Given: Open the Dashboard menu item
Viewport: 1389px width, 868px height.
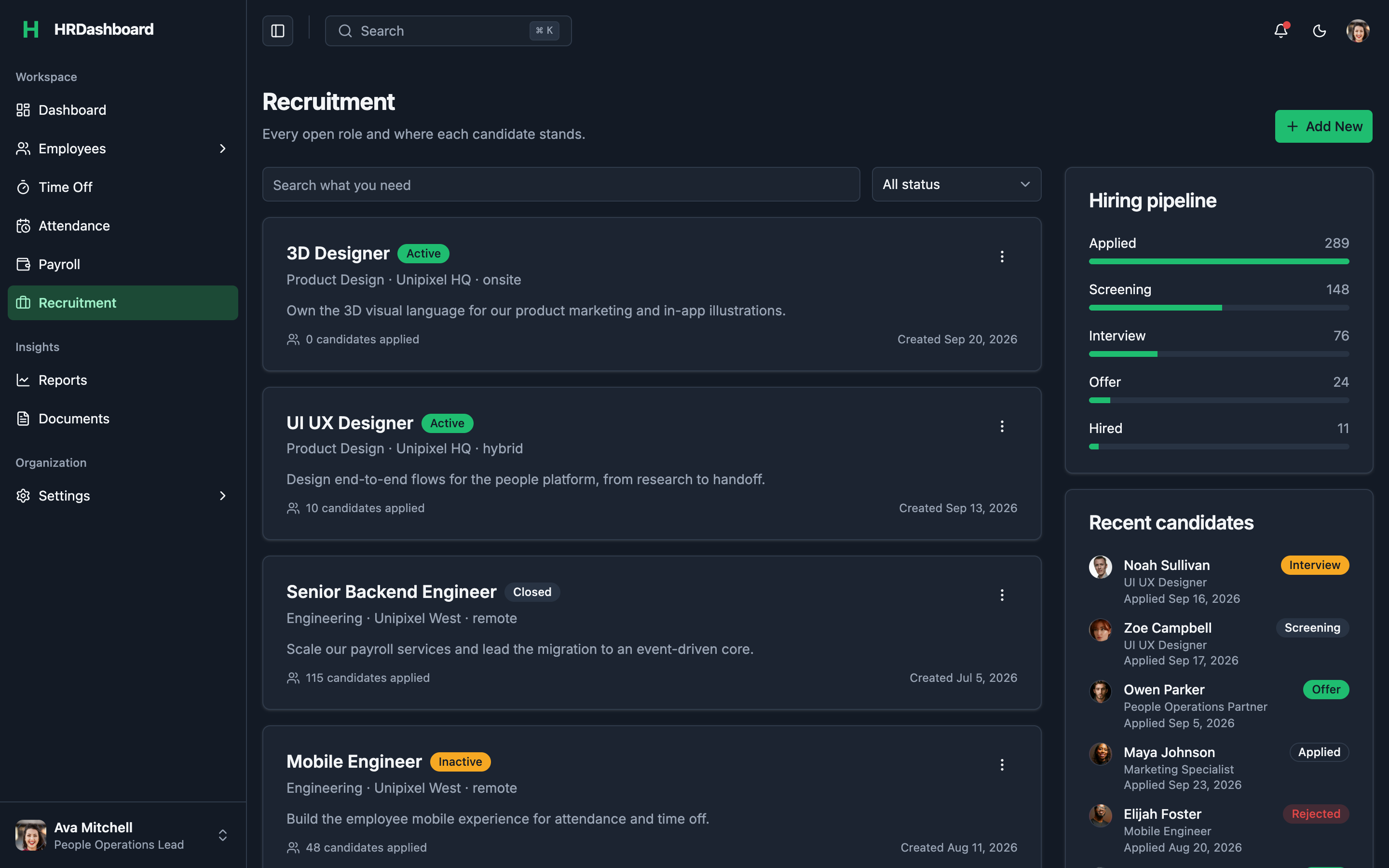Looking at the screenshot, I should [x=123, y=110].
